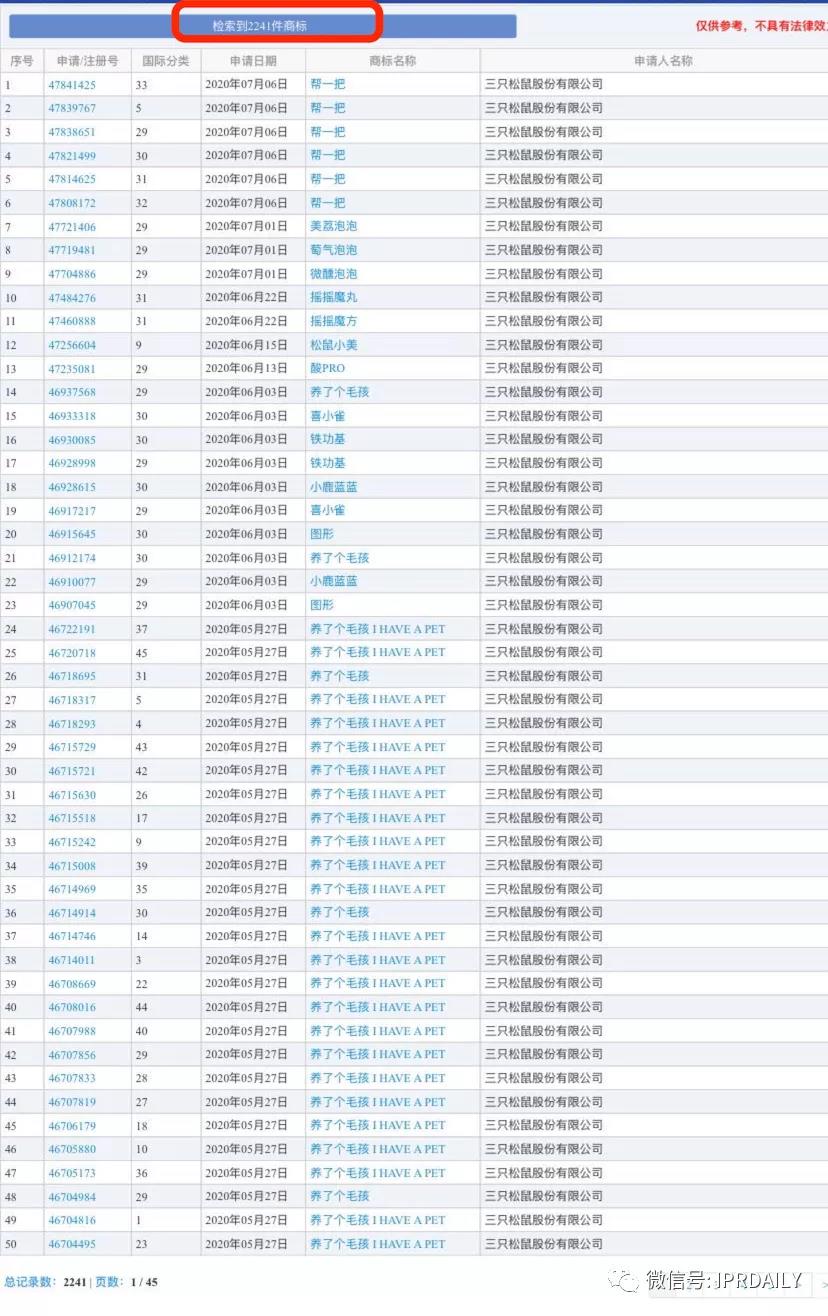Open application number 46933318

click(x=72, y=416)
